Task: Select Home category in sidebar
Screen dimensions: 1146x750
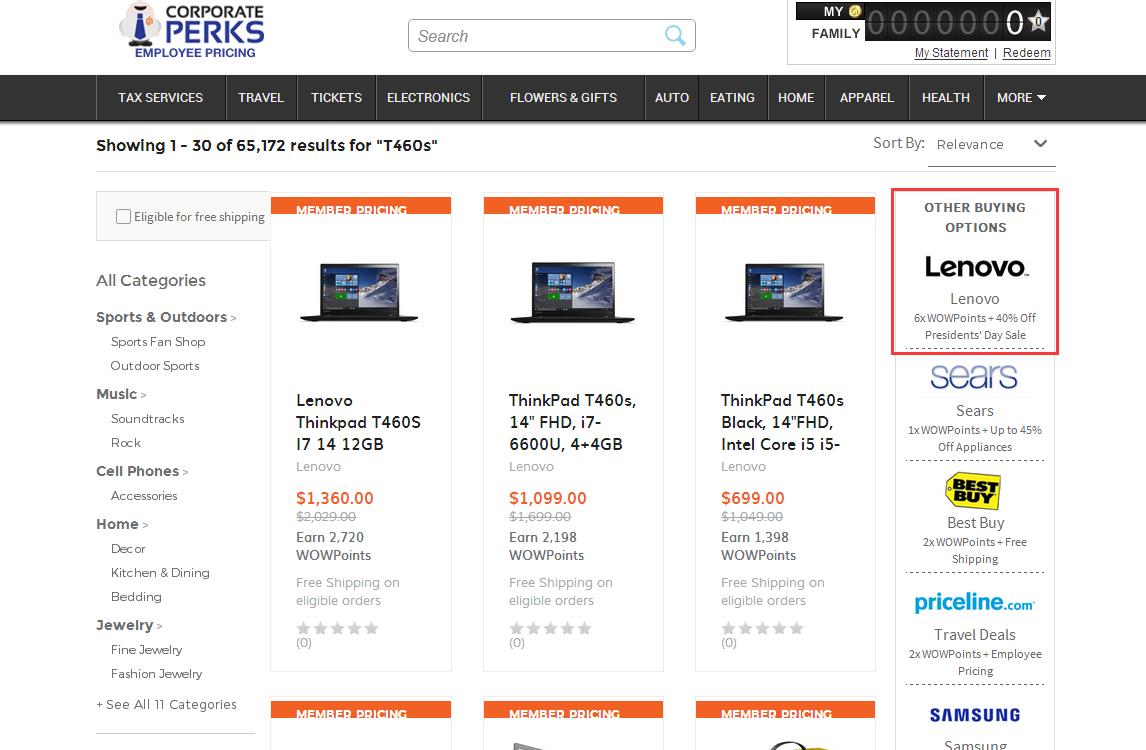Action: click(x=117, y=524)
